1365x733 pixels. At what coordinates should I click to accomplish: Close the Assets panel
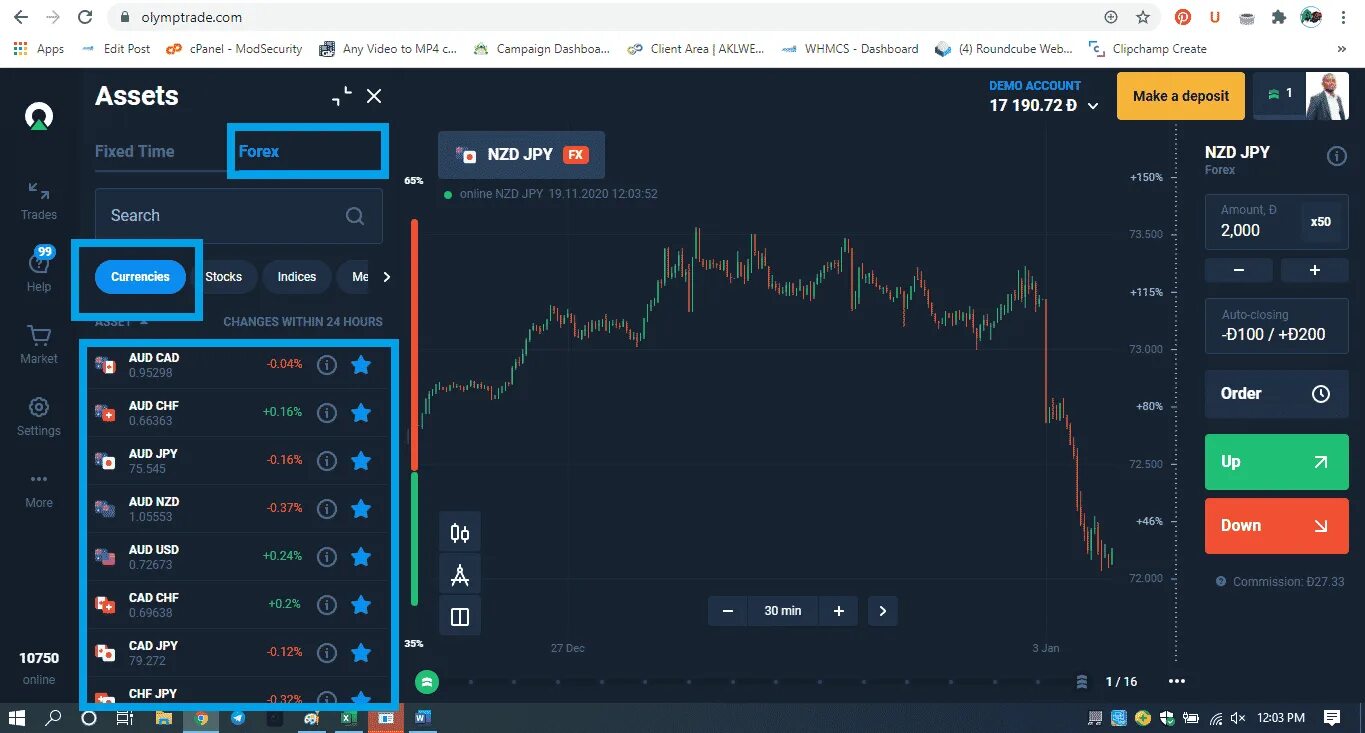(374, 96)
